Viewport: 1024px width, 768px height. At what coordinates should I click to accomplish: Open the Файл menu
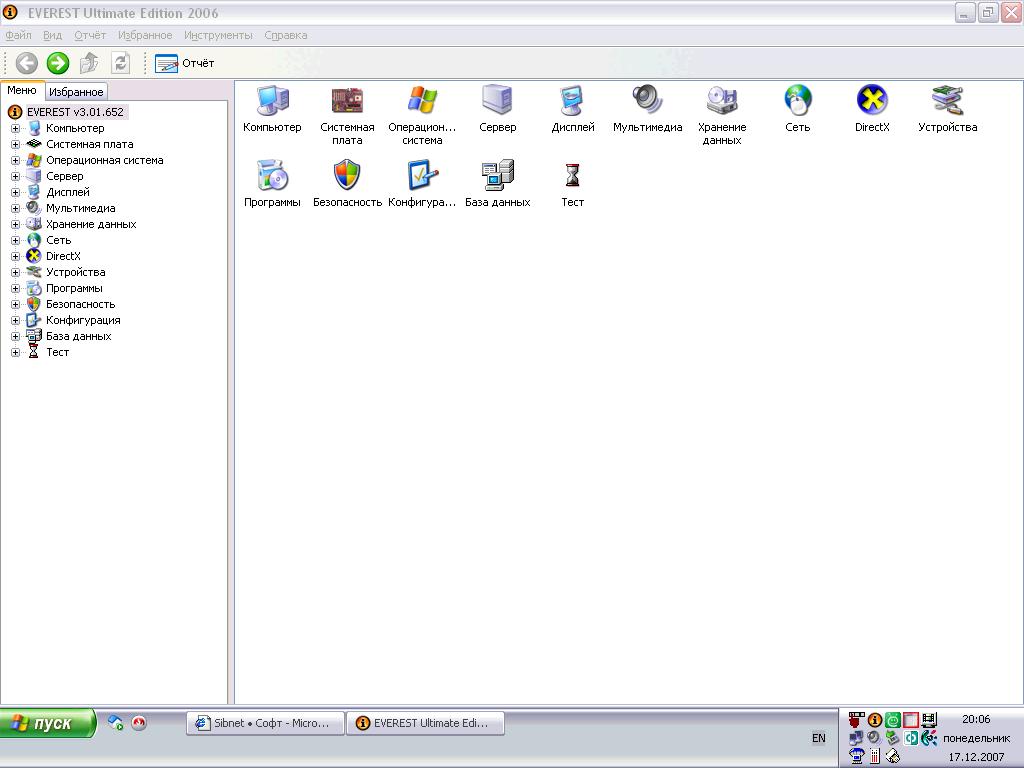(x=18, y=35)
